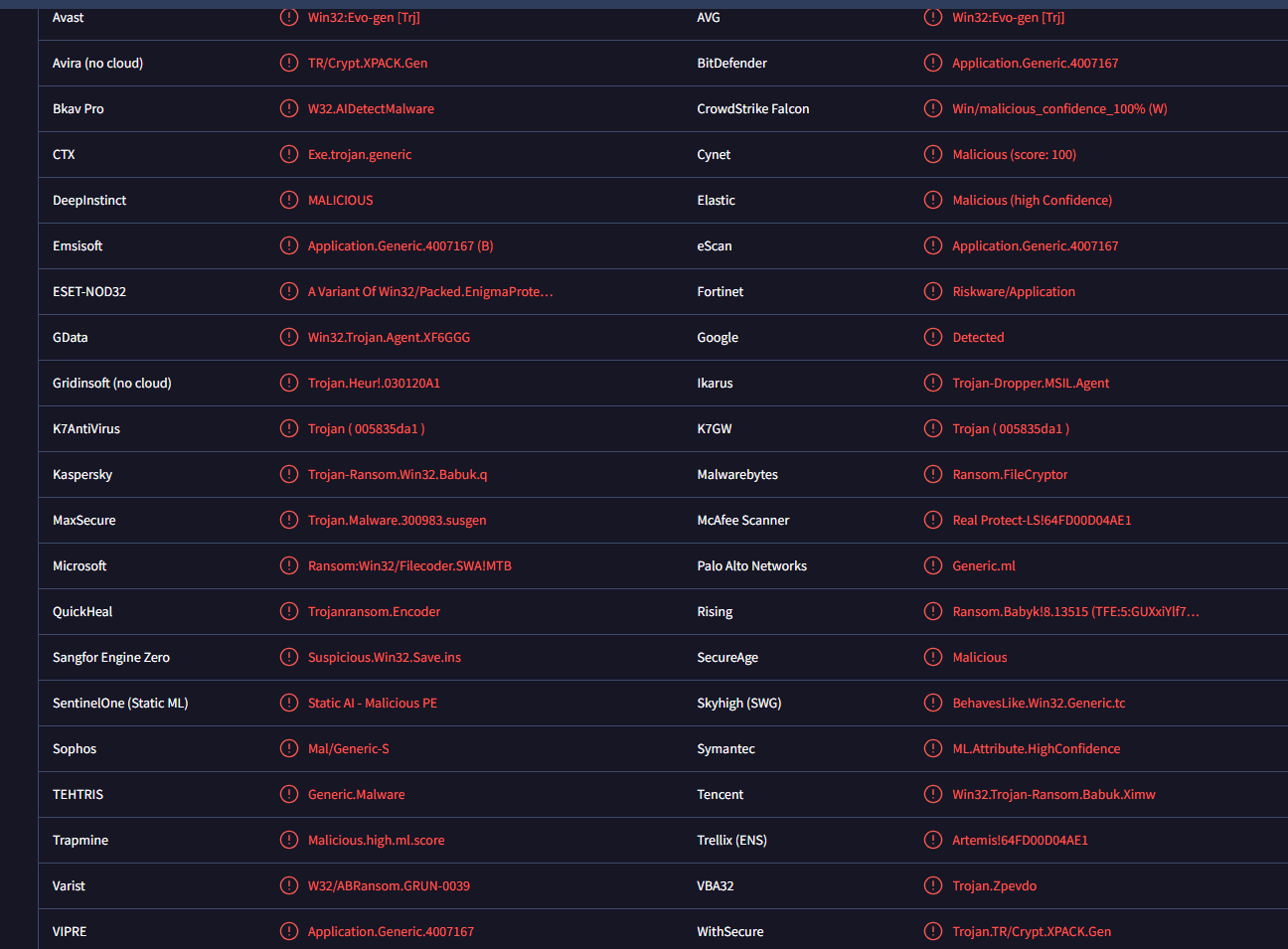Click the alert icon for Palo Alto Networks
Screen dimensions: 1288x949
coord(933,565)
